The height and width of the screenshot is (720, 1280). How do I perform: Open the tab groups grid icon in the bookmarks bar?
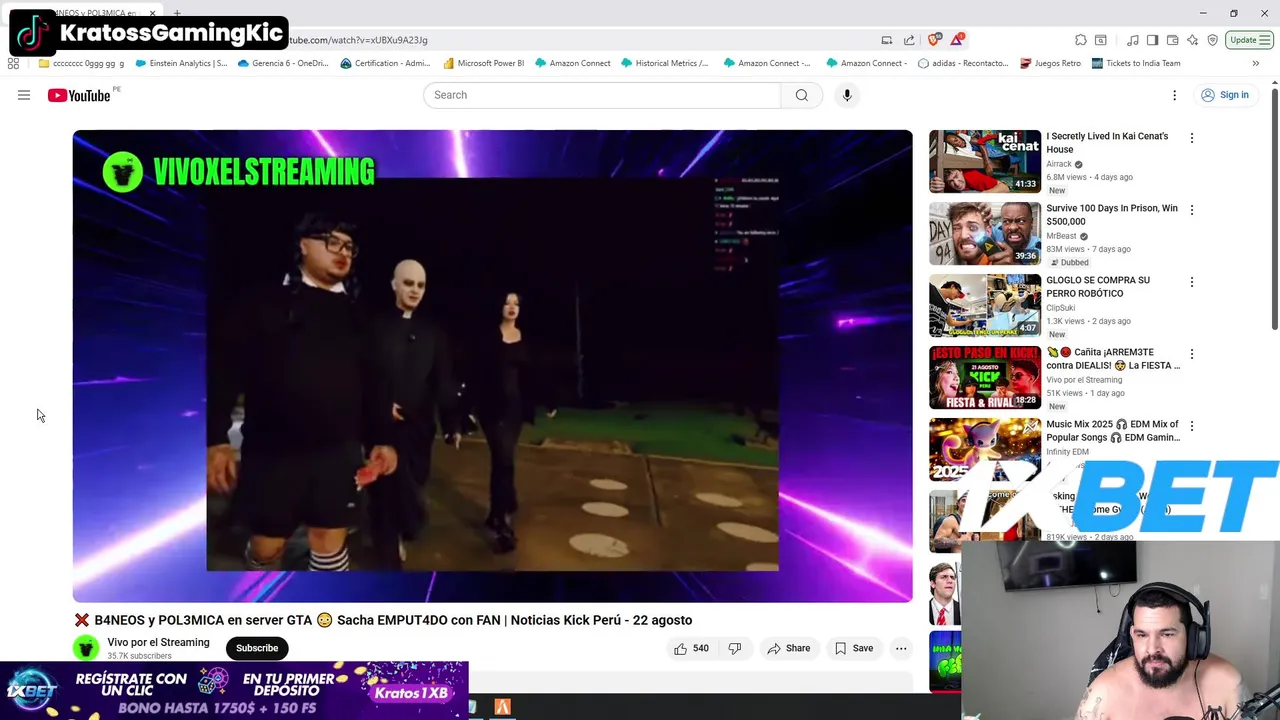[13, 63]
